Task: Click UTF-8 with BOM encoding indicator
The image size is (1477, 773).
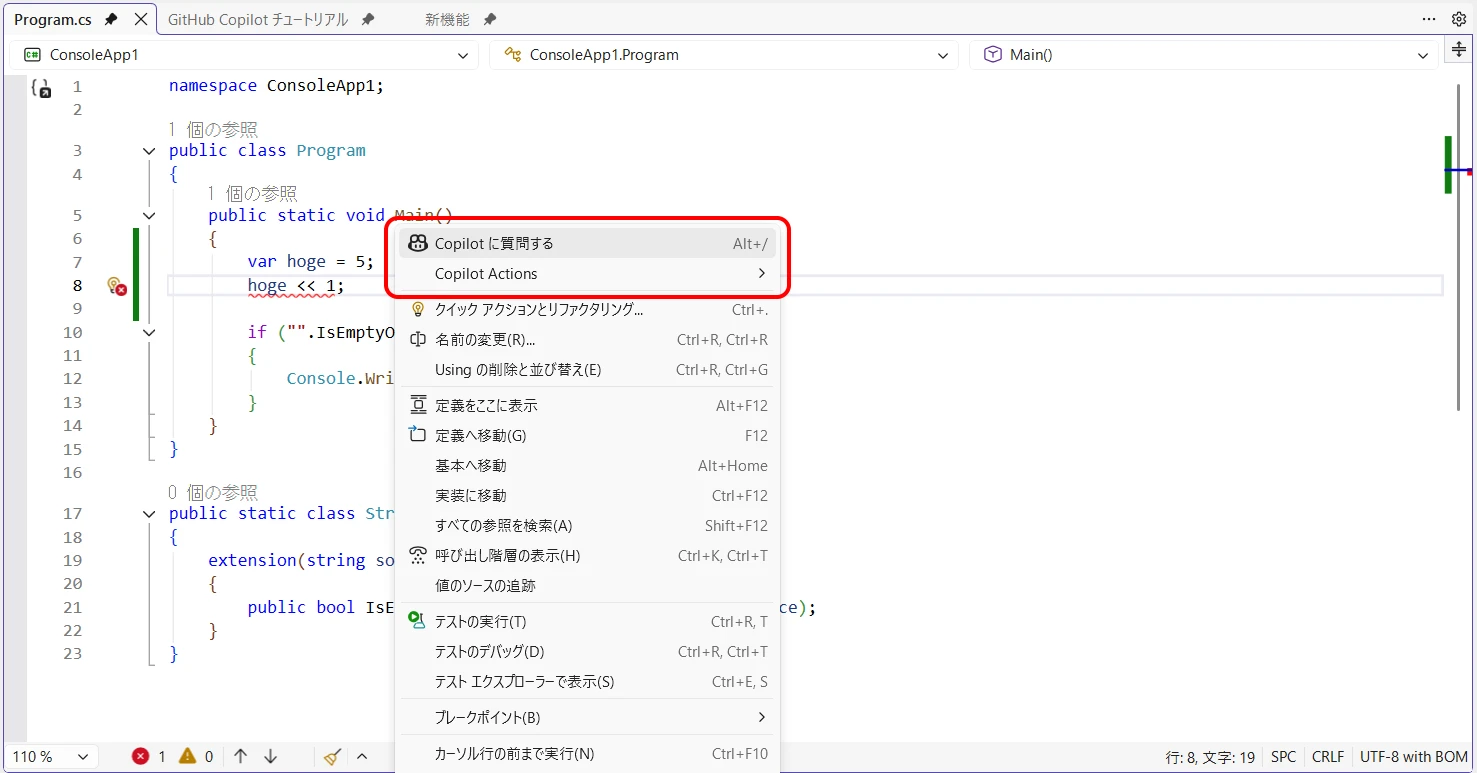Action: 1413,757
